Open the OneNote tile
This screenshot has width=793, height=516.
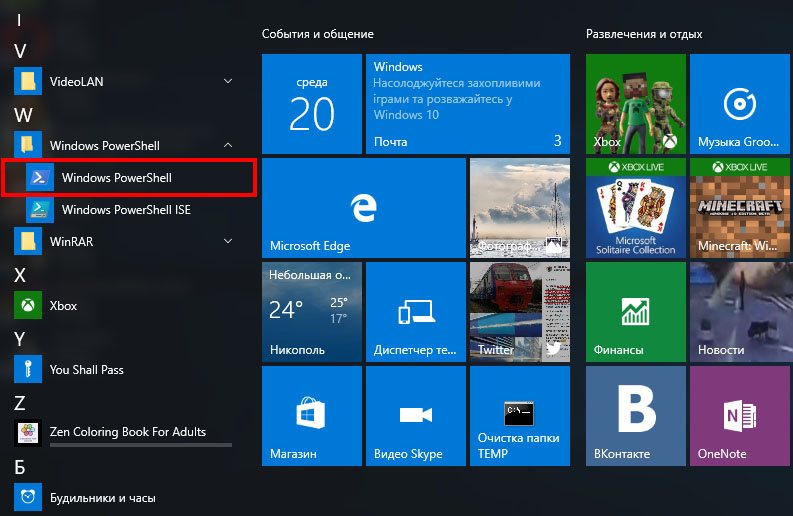coord(740,416)
